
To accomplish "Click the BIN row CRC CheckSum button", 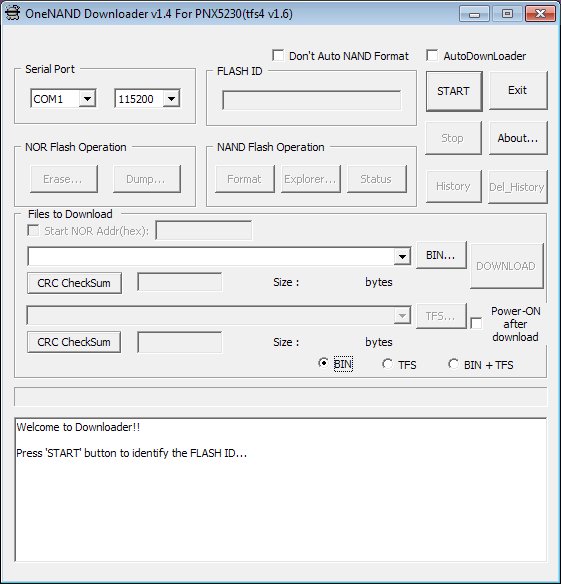I will [74, 283].
